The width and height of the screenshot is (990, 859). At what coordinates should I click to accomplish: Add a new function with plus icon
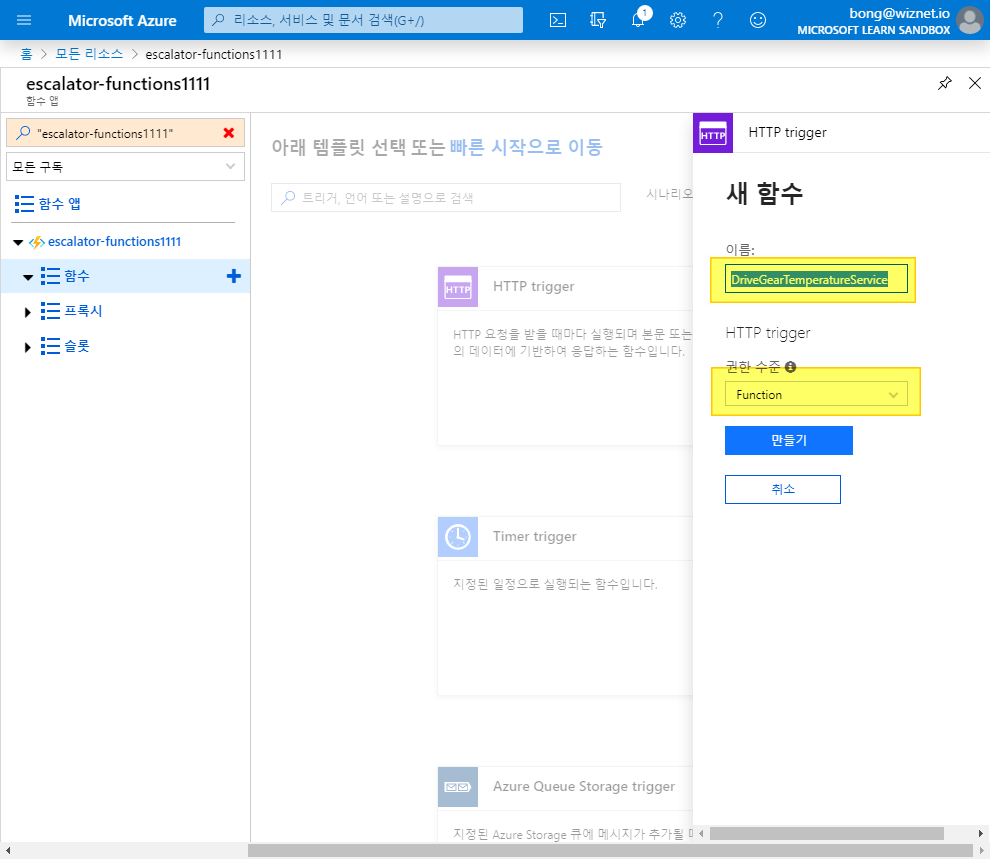(234, 276)
